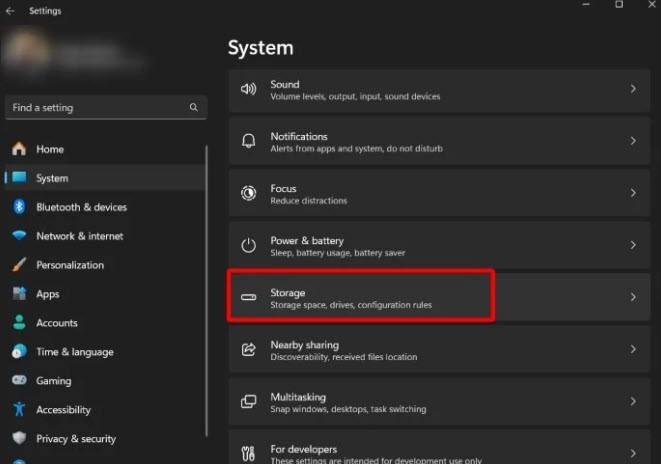Click the search magnifier icon
Screen dimensions: 661x464
coord(193,107)
